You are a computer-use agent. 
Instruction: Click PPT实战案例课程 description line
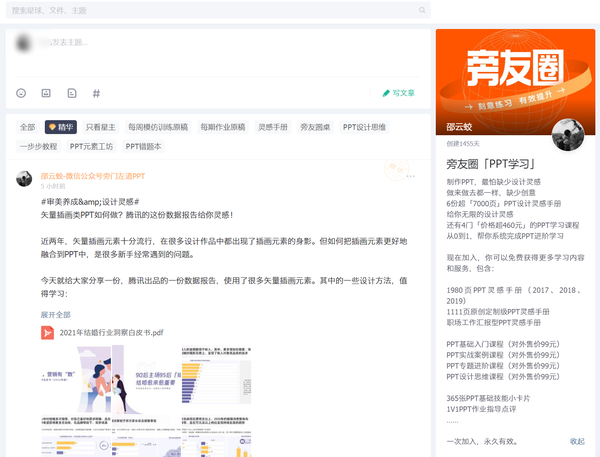pyautogui.click(x=503, y=355)
